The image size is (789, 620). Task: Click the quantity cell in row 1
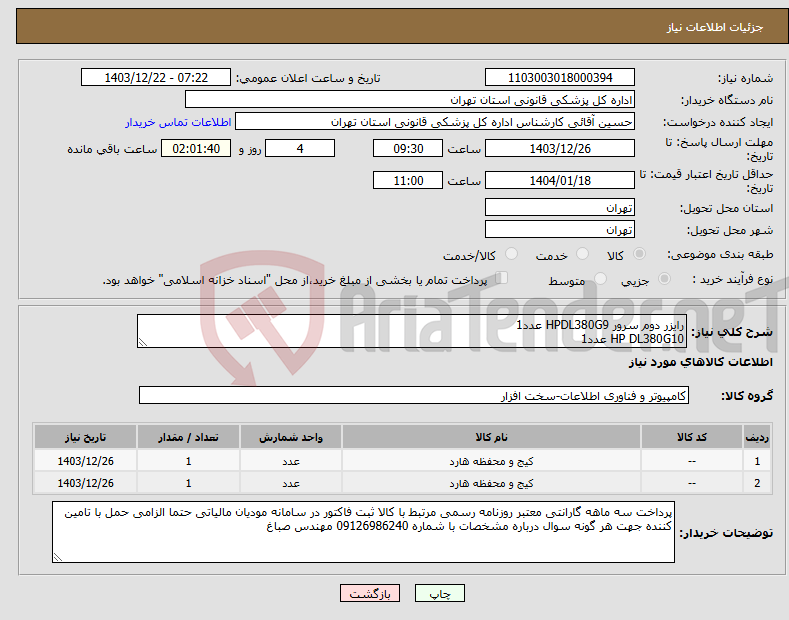click(188, 461)
